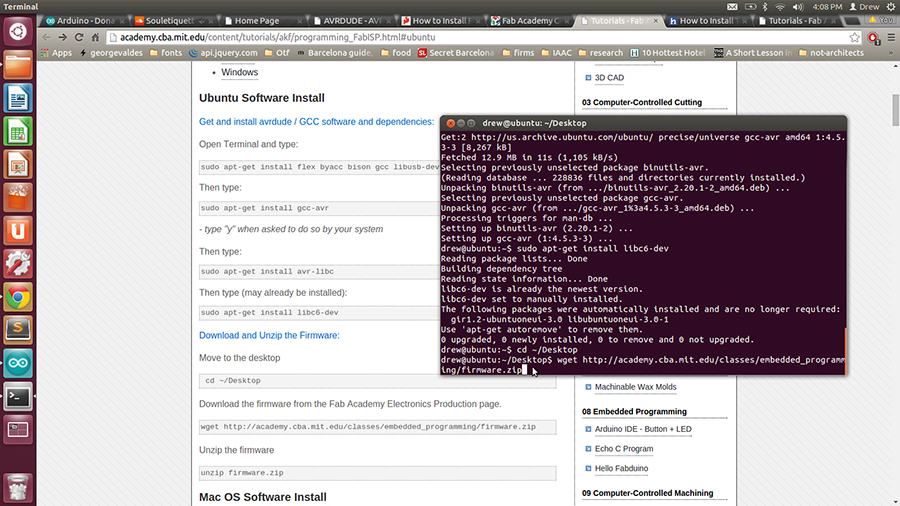This screenshot has width=900, height=506.
Task: Open Files manager from launcher
Action: (18, 65)
